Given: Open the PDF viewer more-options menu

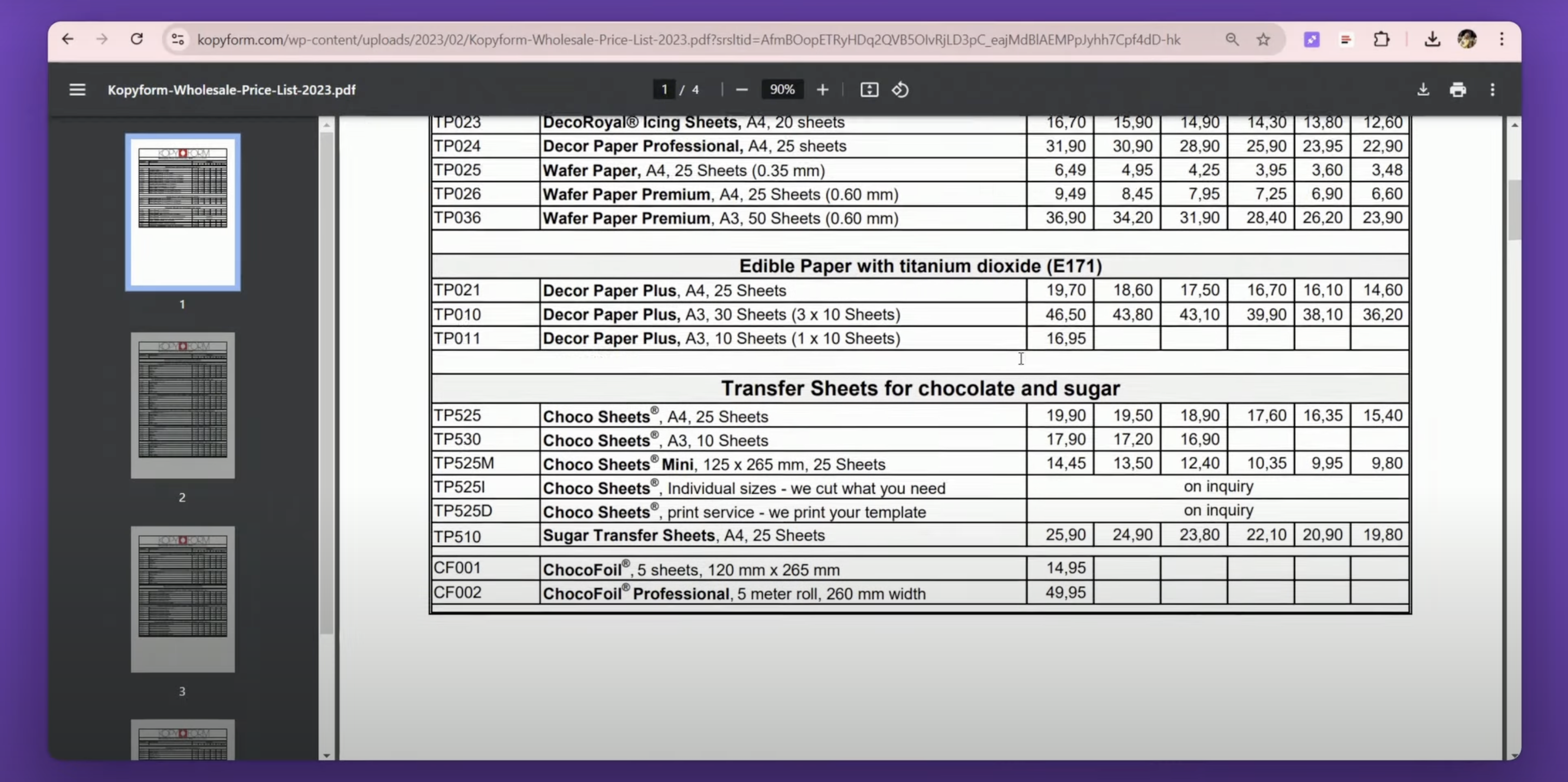Looking at the screenshot, I should 1493,90.
